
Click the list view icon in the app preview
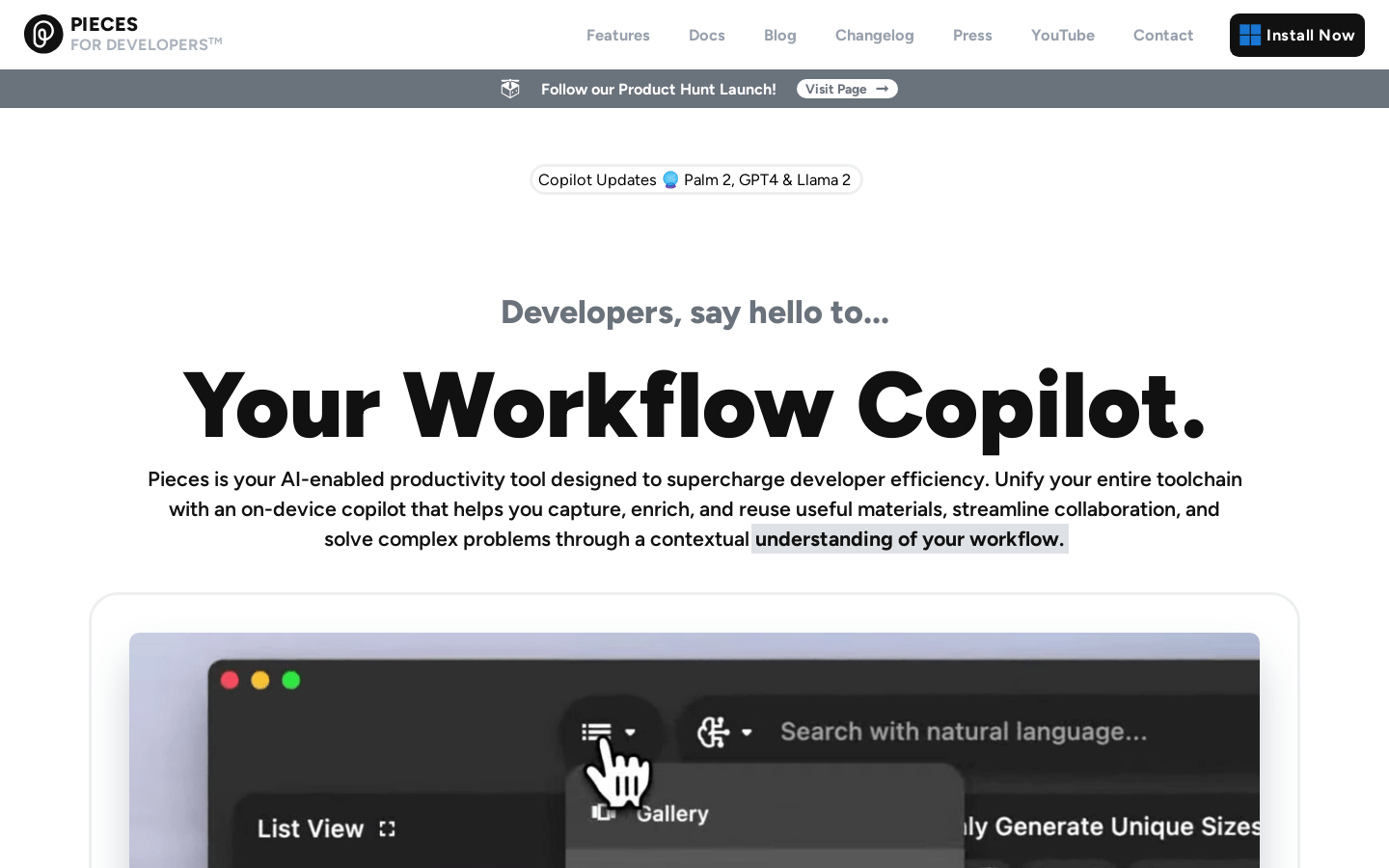pyautogui.click(x=596, y=732)
